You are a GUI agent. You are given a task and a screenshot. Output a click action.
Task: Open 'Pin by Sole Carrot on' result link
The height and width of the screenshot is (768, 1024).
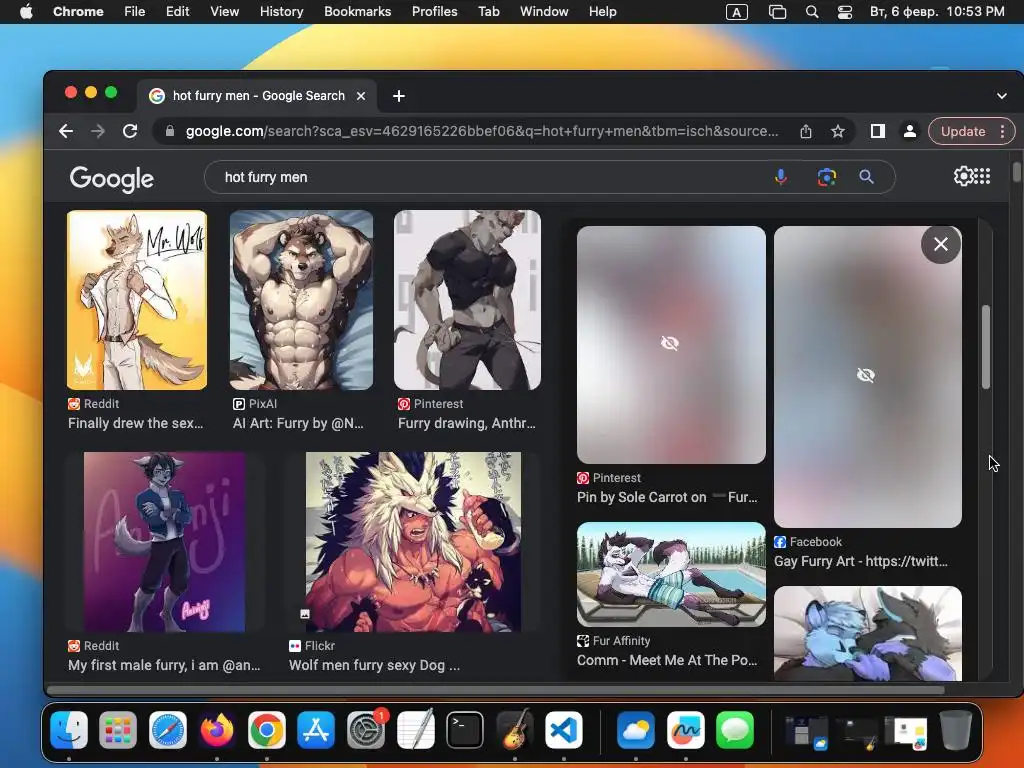667,498
